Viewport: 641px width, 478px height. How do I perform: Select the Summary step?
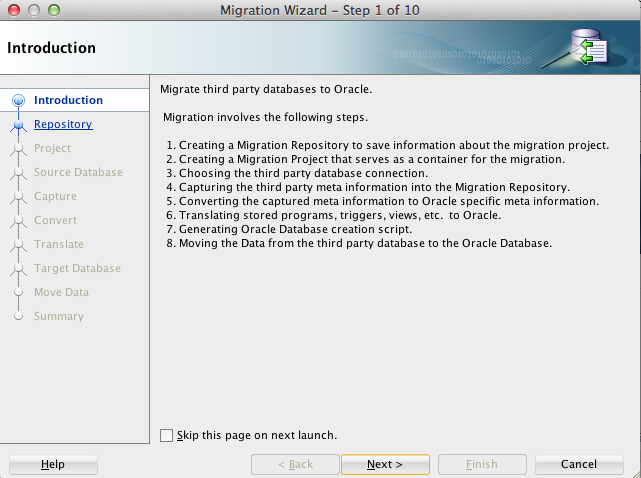point(59,316)
